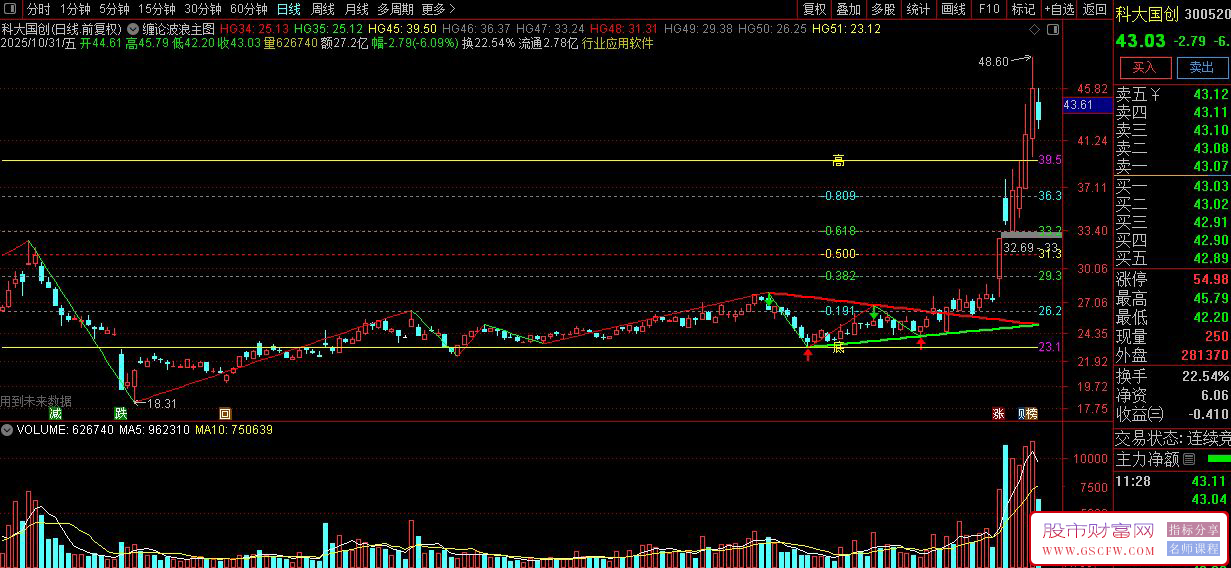Screen dimensions: 1231x568
Task: Click the 指标分享 button
Action: (x=1194, y=529)
